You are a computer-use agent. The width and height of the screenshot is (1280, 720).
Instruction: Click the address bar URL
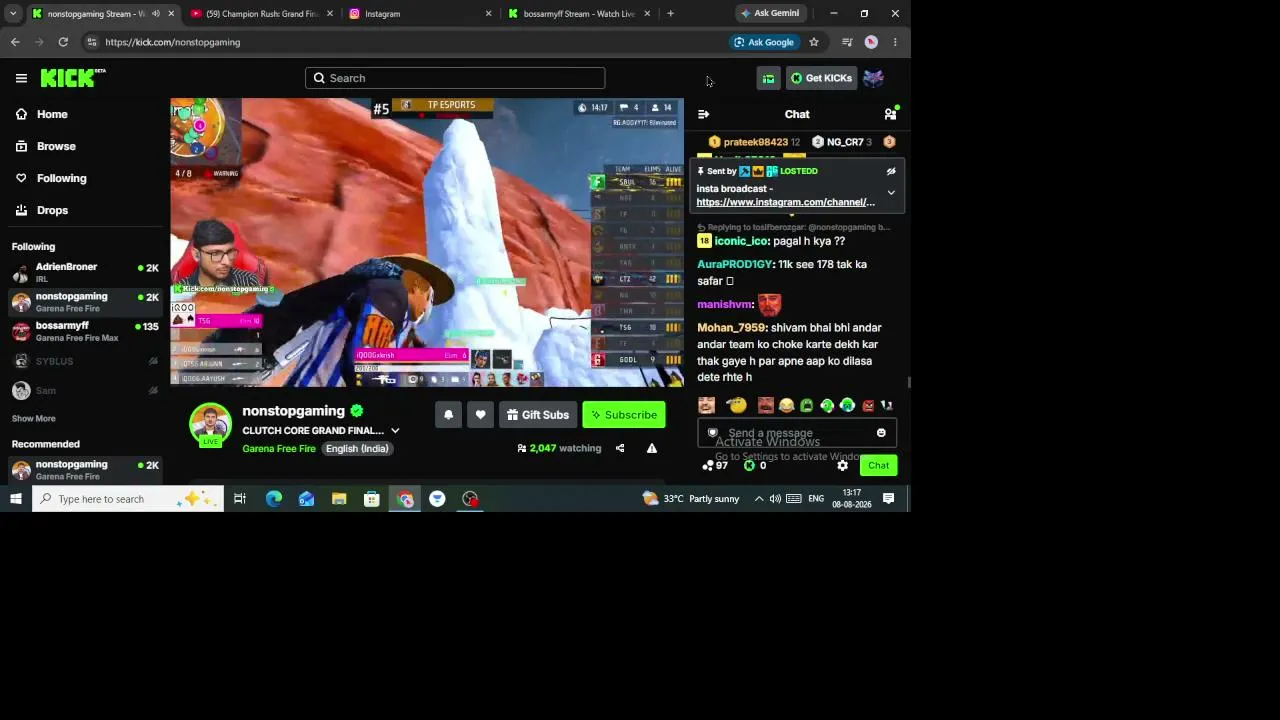tap(172, 42)
